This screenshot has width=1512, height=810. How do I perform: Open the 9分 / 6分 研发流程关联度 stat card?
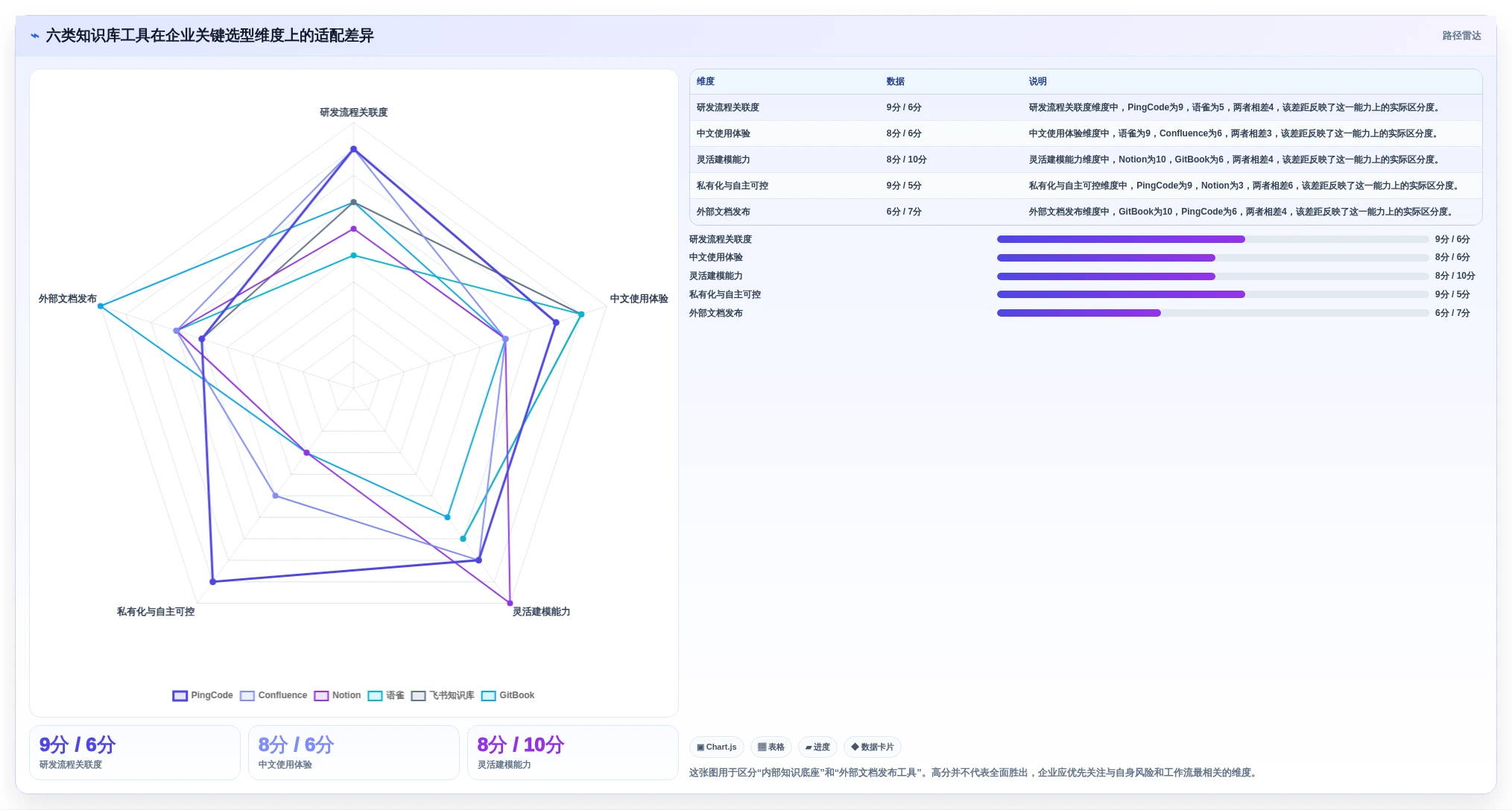tap(135, 753)
